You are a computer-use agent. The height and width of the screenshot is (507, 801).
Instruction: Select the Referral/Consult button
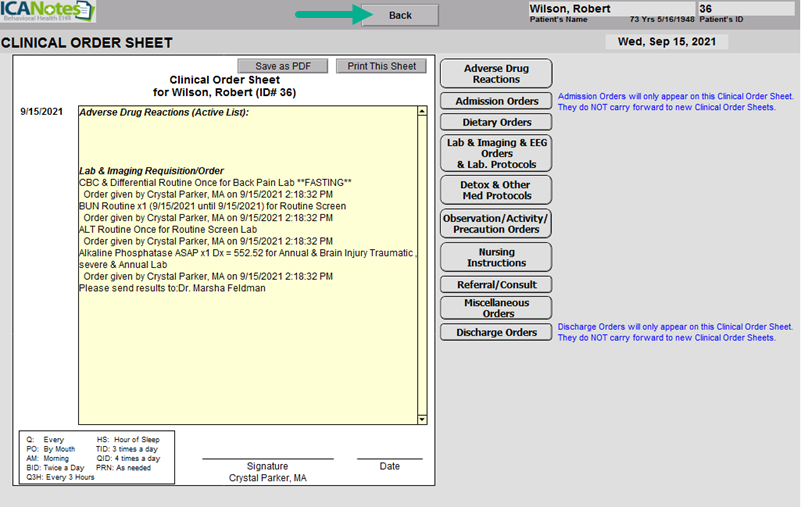point(496,284)
